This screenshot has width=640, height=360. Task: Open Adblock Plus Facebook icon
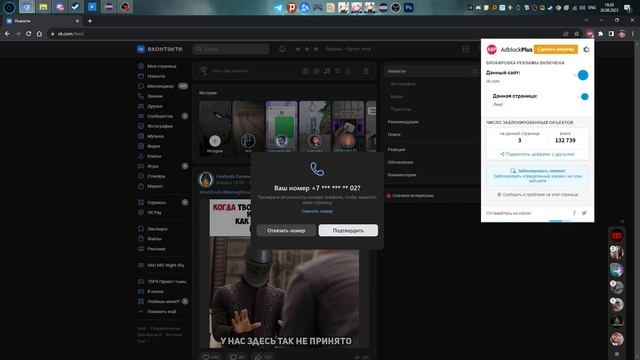tap(574, 213)
